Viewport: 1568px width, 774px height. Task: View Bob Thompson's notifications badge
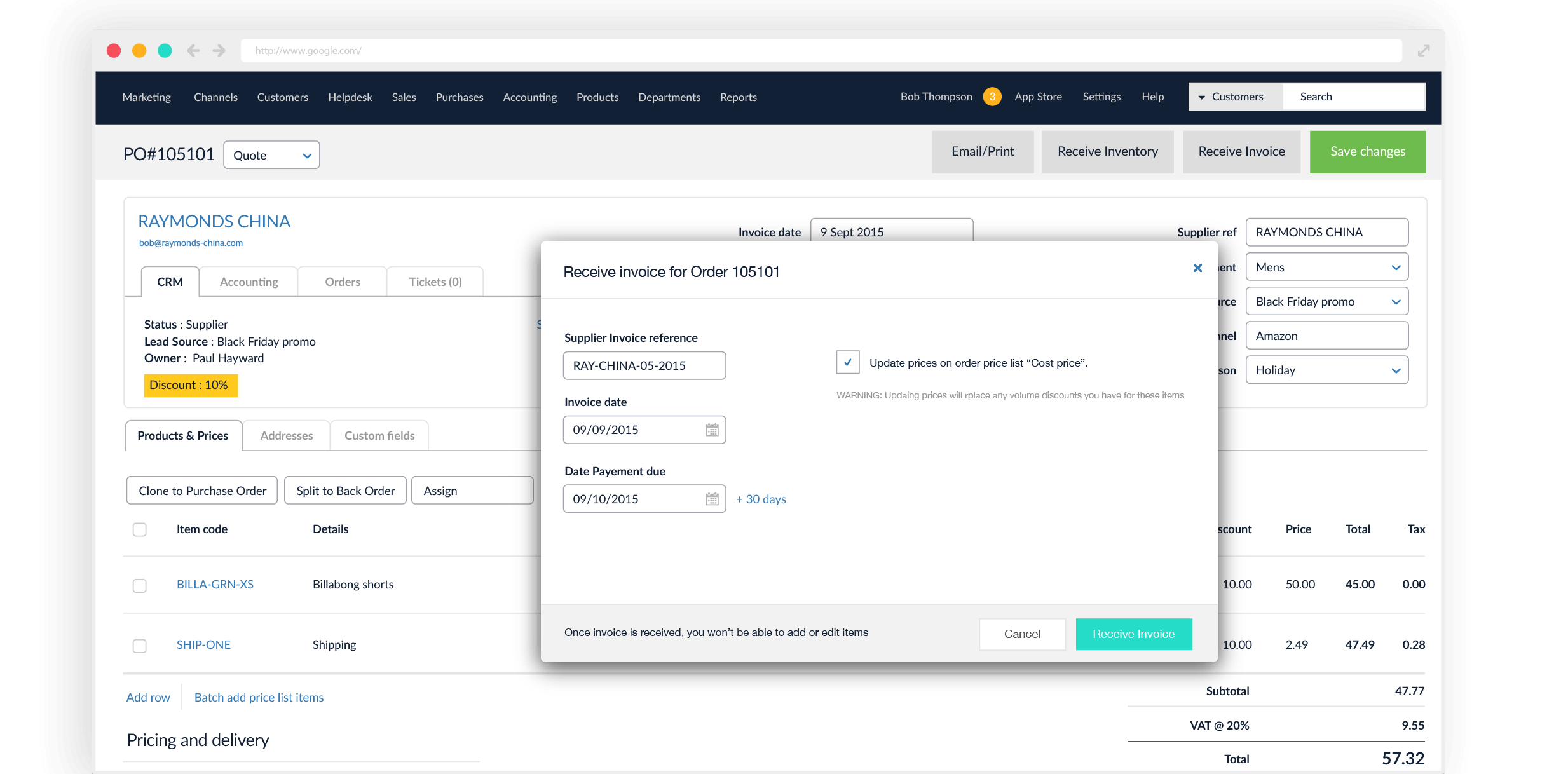(x=992, y=97)
